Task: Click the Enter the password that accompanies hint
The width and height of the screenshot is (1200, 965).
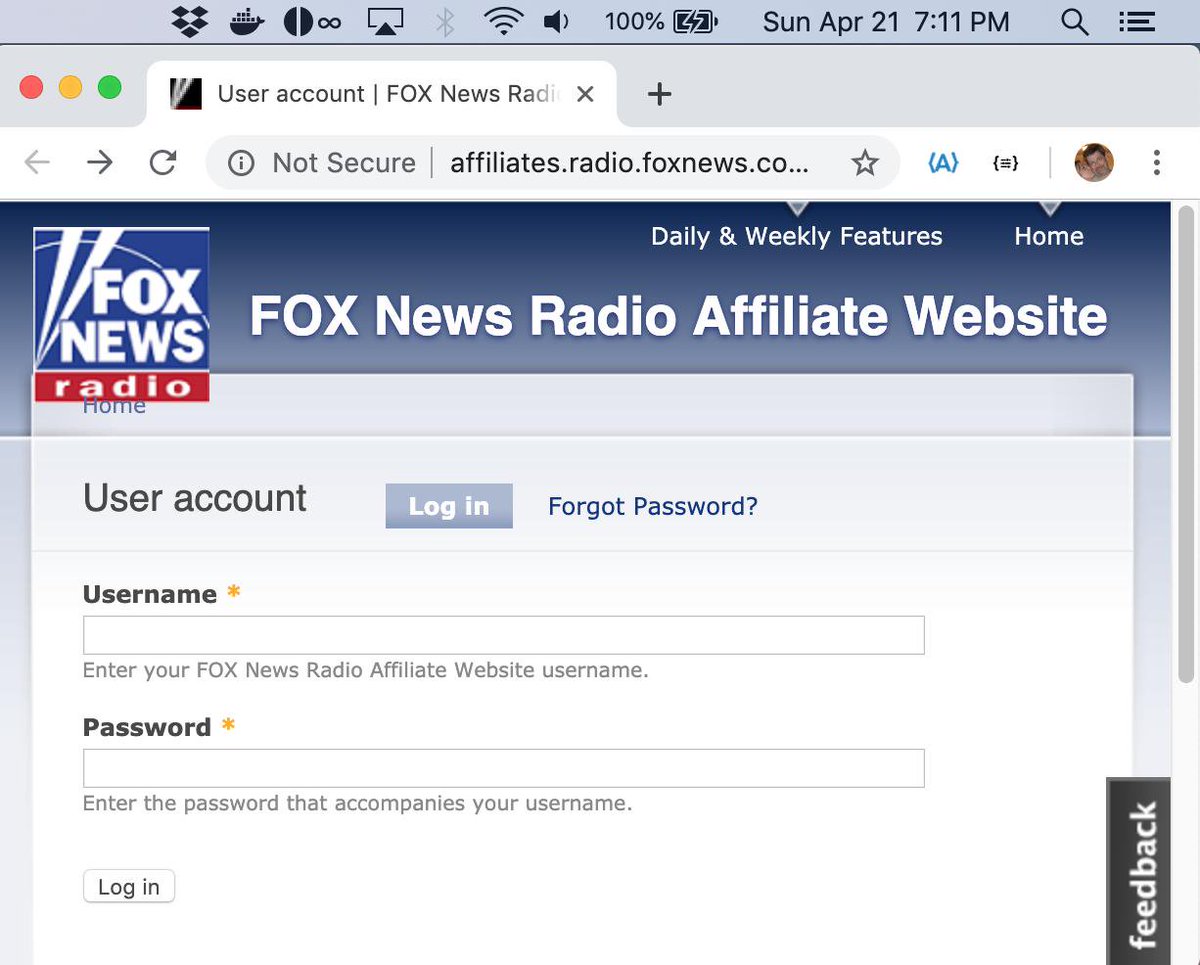Action: coord(357,803)
